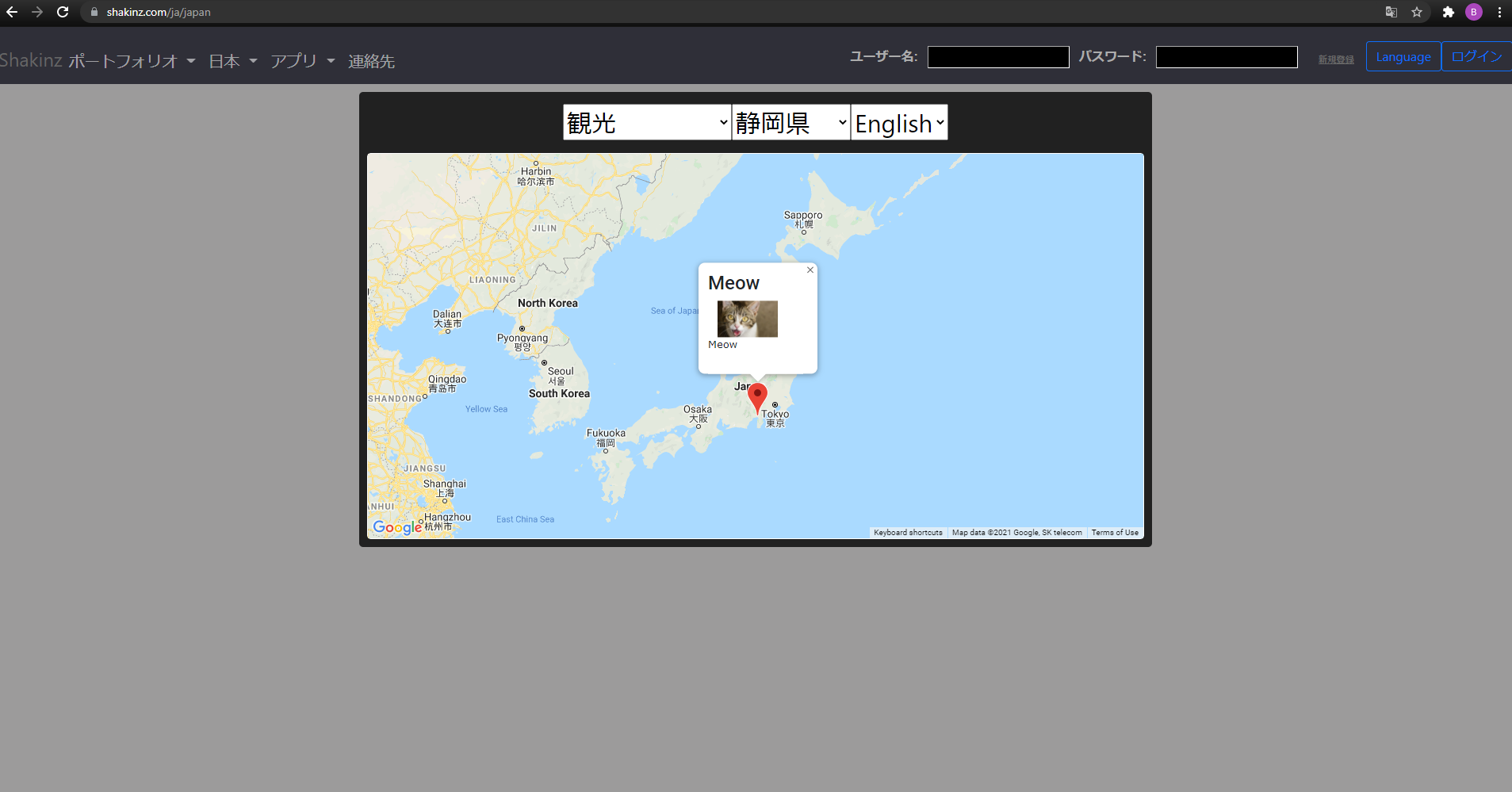Click the red map marker pin

[757, 396]
